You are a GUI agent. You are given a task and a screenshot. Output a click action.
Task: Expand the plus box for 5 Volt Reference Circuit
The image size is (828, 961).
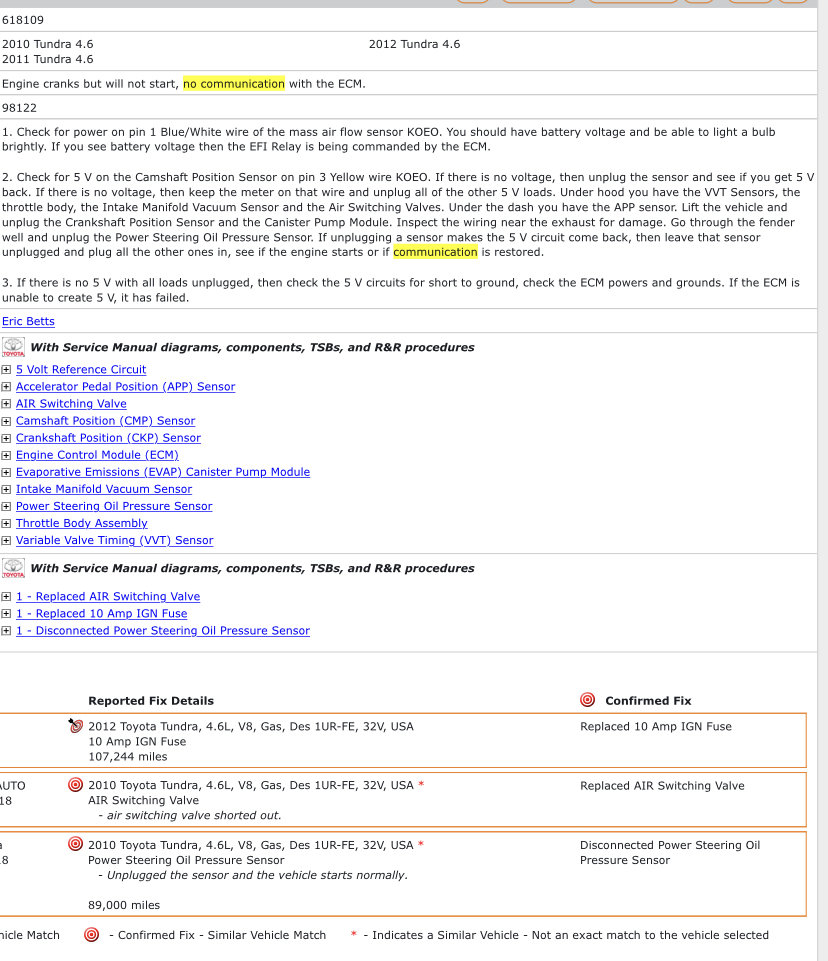[6, 370]
